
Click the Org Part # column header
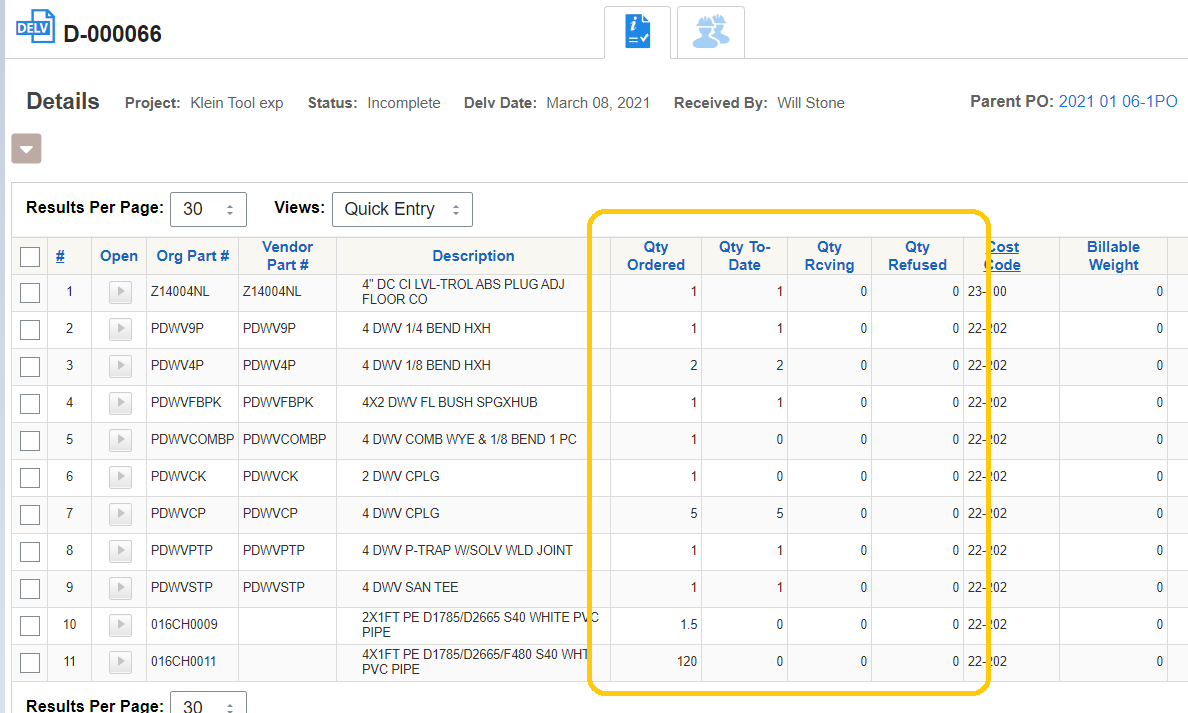[192, 256]
